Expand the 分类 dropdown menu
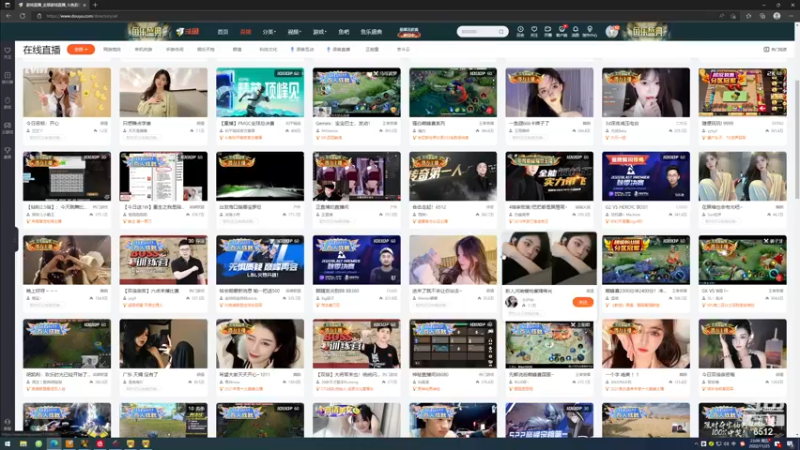This screenshot has height=450, width=800. click(x=269, y=32)
